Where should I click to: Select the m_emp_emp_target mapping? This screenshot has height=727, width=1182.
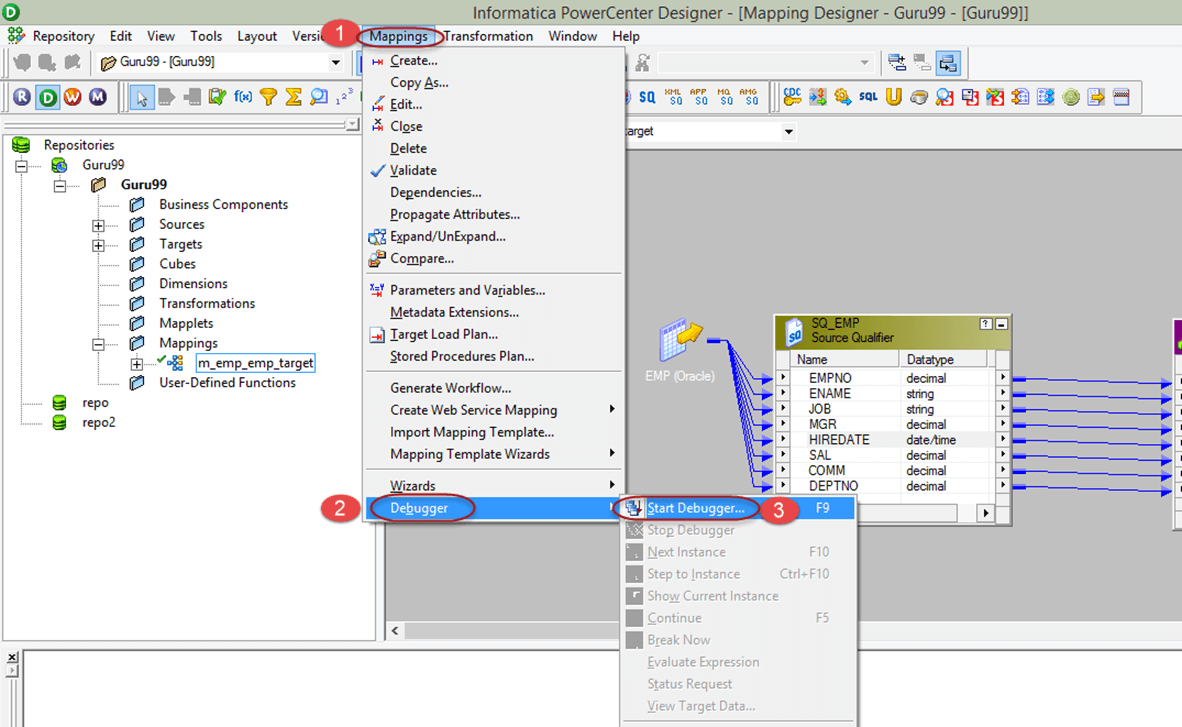coord(255,363)
